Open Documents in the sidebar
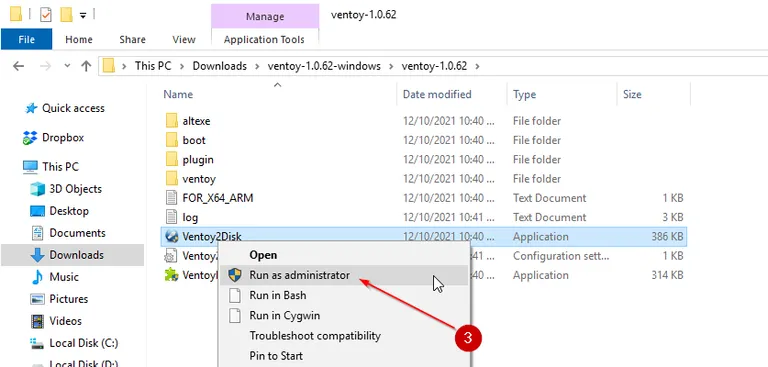Image resolution: width=768 pixels, height=367 pixels. 77,233
